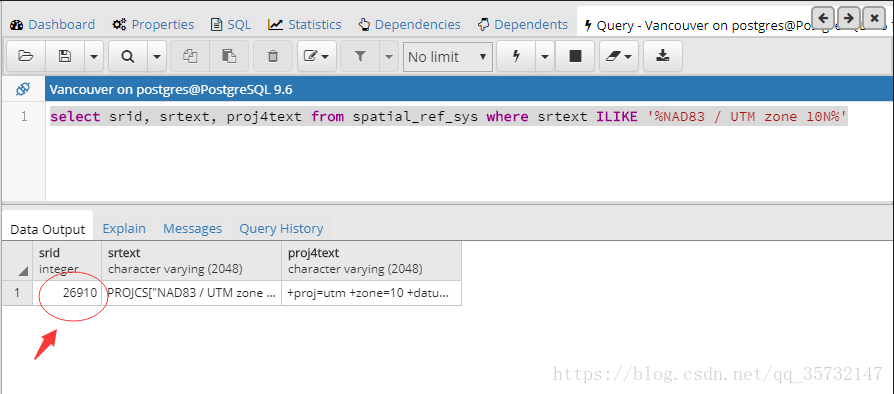Click the Copy toolbar icon
Screen dimensions: 894x394
[190, 56]
